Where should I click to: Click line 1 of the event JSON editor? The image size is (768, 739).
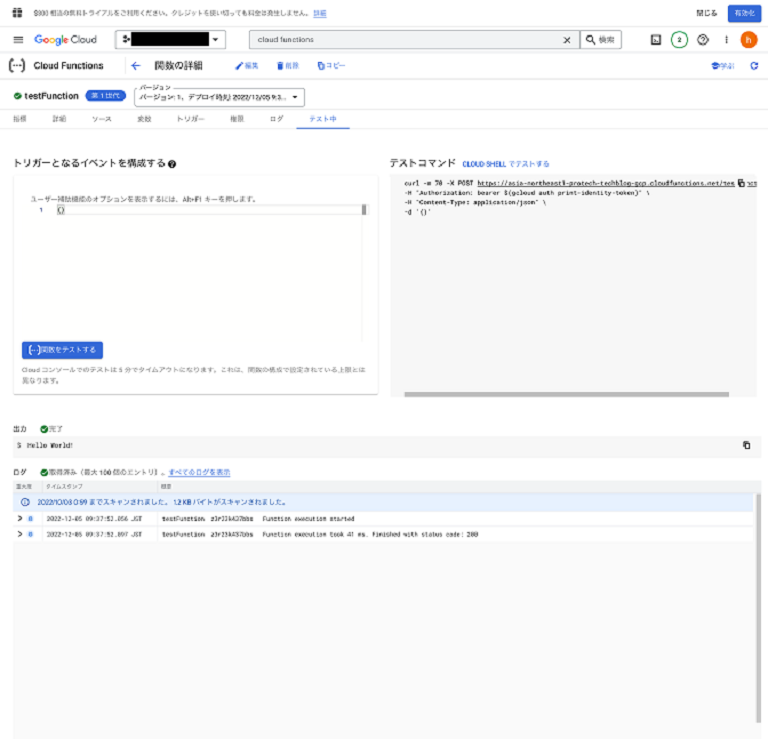[211, 210]
